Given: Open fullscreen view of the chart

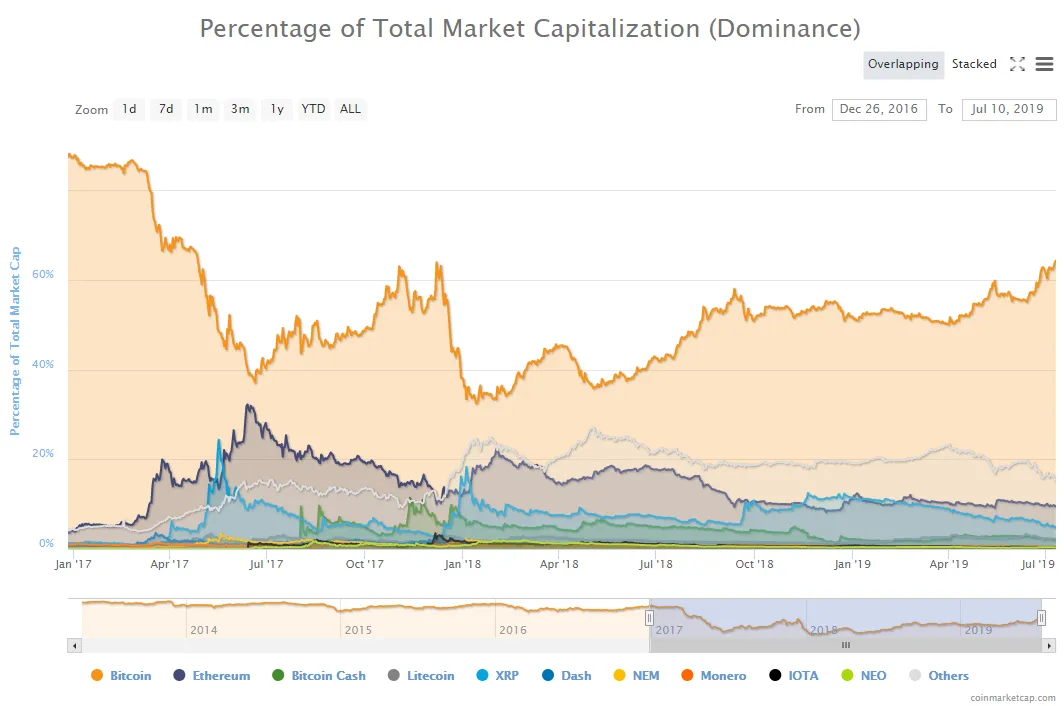Looking at the screenshot, I should 1016,64.
